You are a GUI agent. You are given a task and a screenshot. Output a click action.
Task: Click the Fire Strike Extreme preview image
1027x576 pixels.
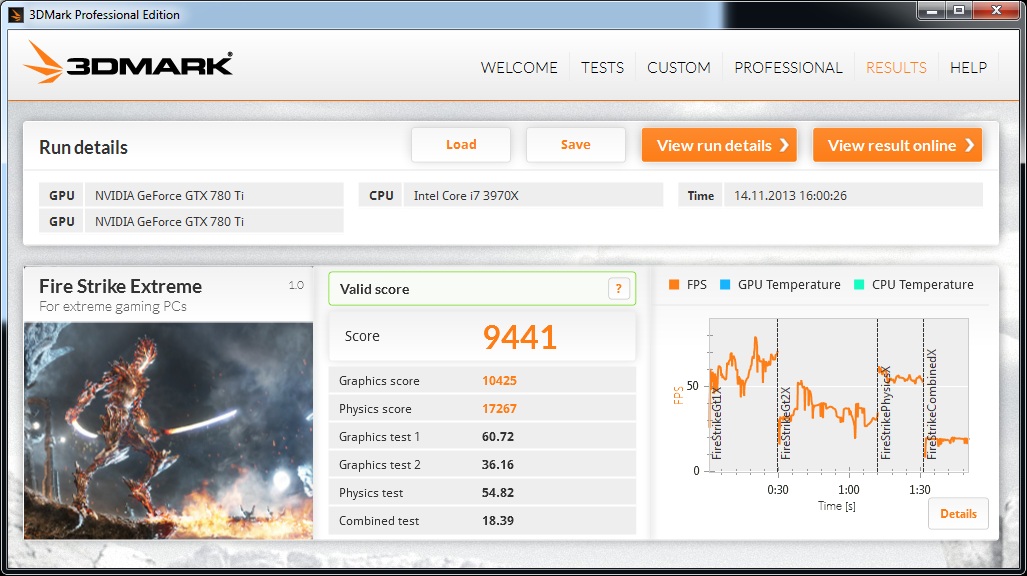(x=168, y=431)
